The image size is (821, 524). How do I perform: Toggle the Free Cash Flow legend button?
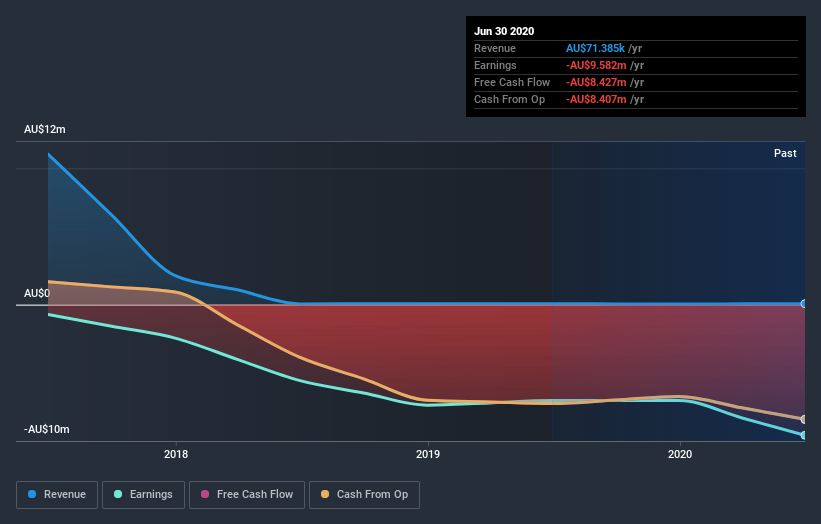pos(247,495)
